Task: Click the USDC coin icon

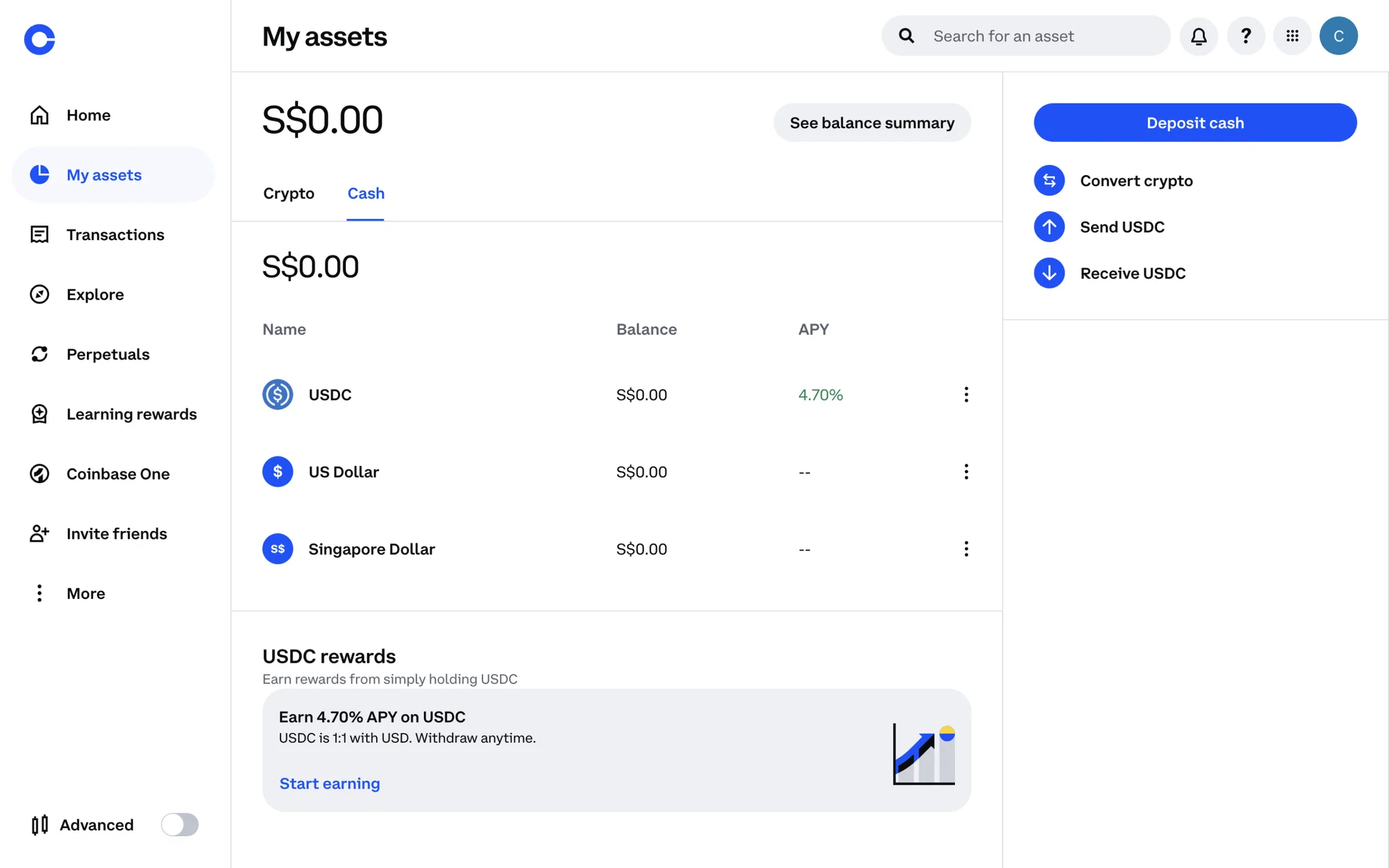Action: coord(278,395)
